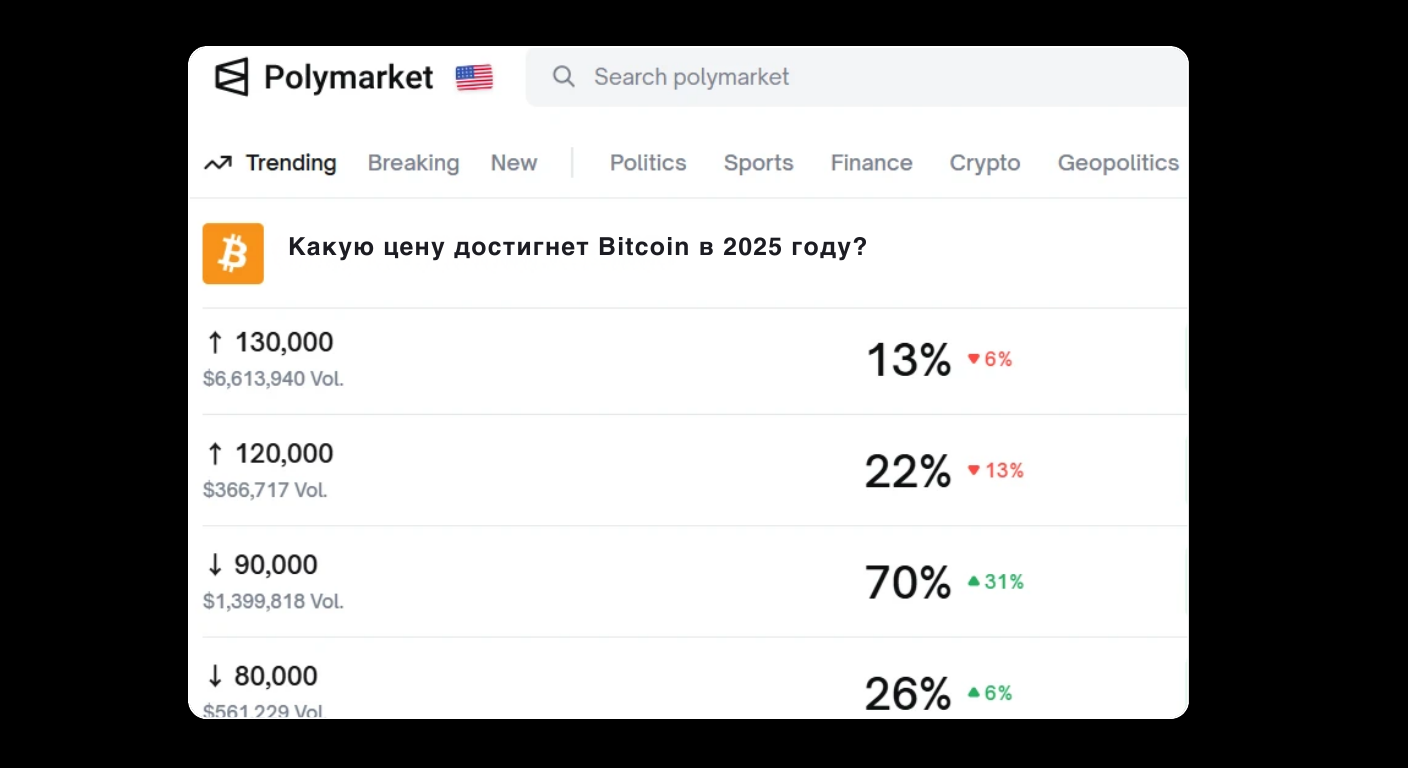
Task: Click the Breaking category link
Action: click(413, 162)
